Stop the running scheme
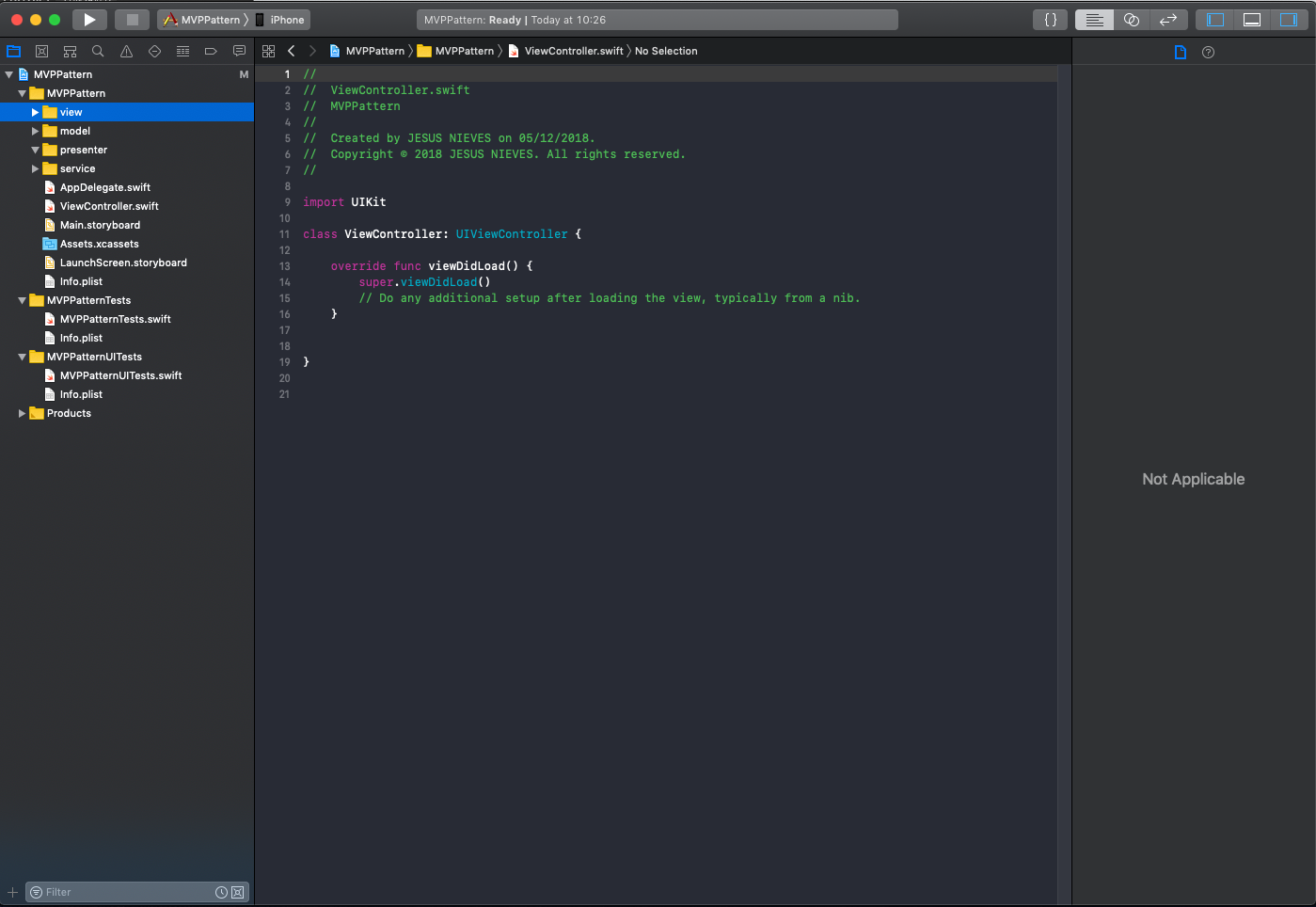The height and width of the screenshot is (907, 1316). pos(132,19)
